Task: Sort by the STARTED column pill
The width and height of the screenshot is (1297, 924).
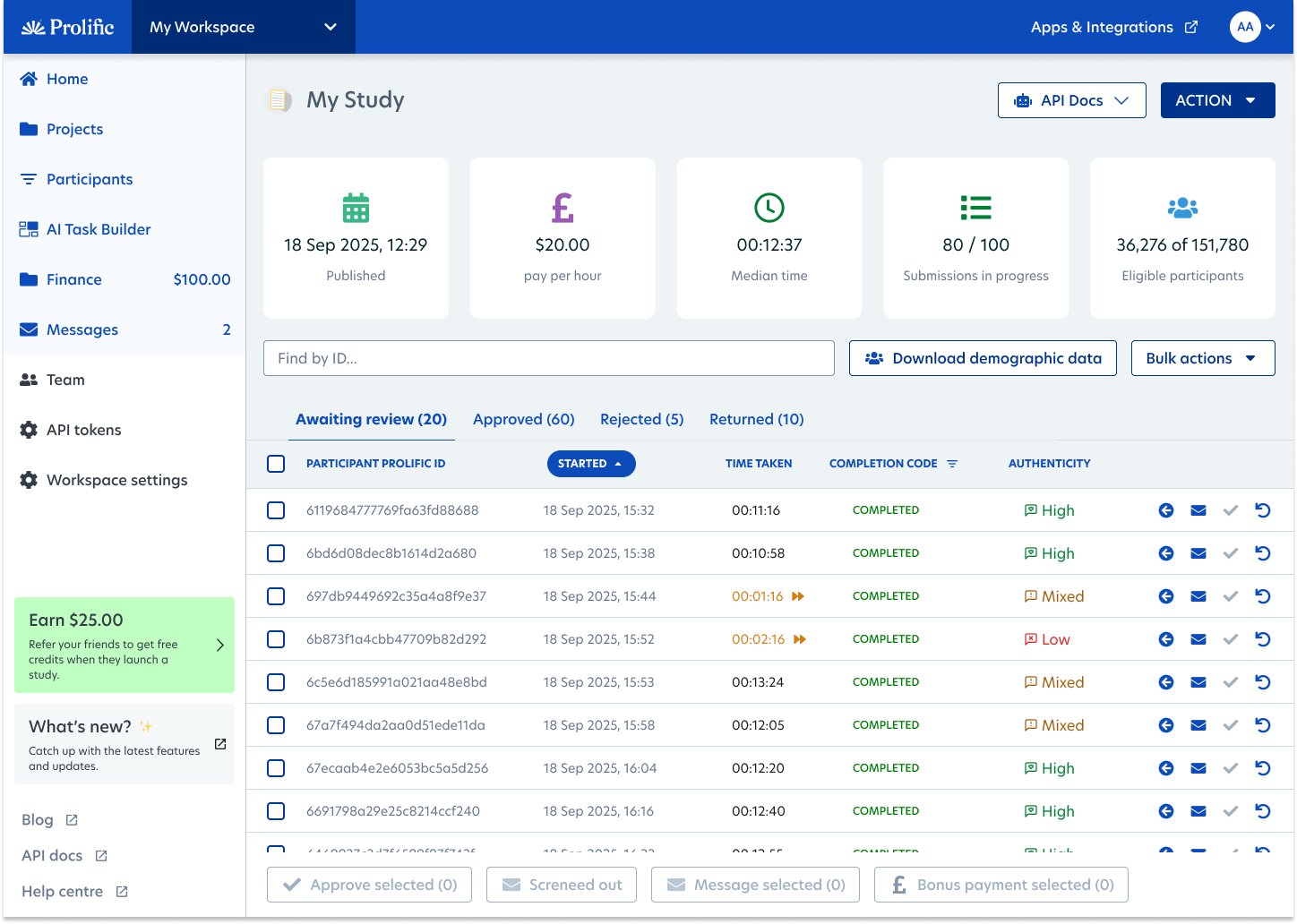Action: (590, 464)
